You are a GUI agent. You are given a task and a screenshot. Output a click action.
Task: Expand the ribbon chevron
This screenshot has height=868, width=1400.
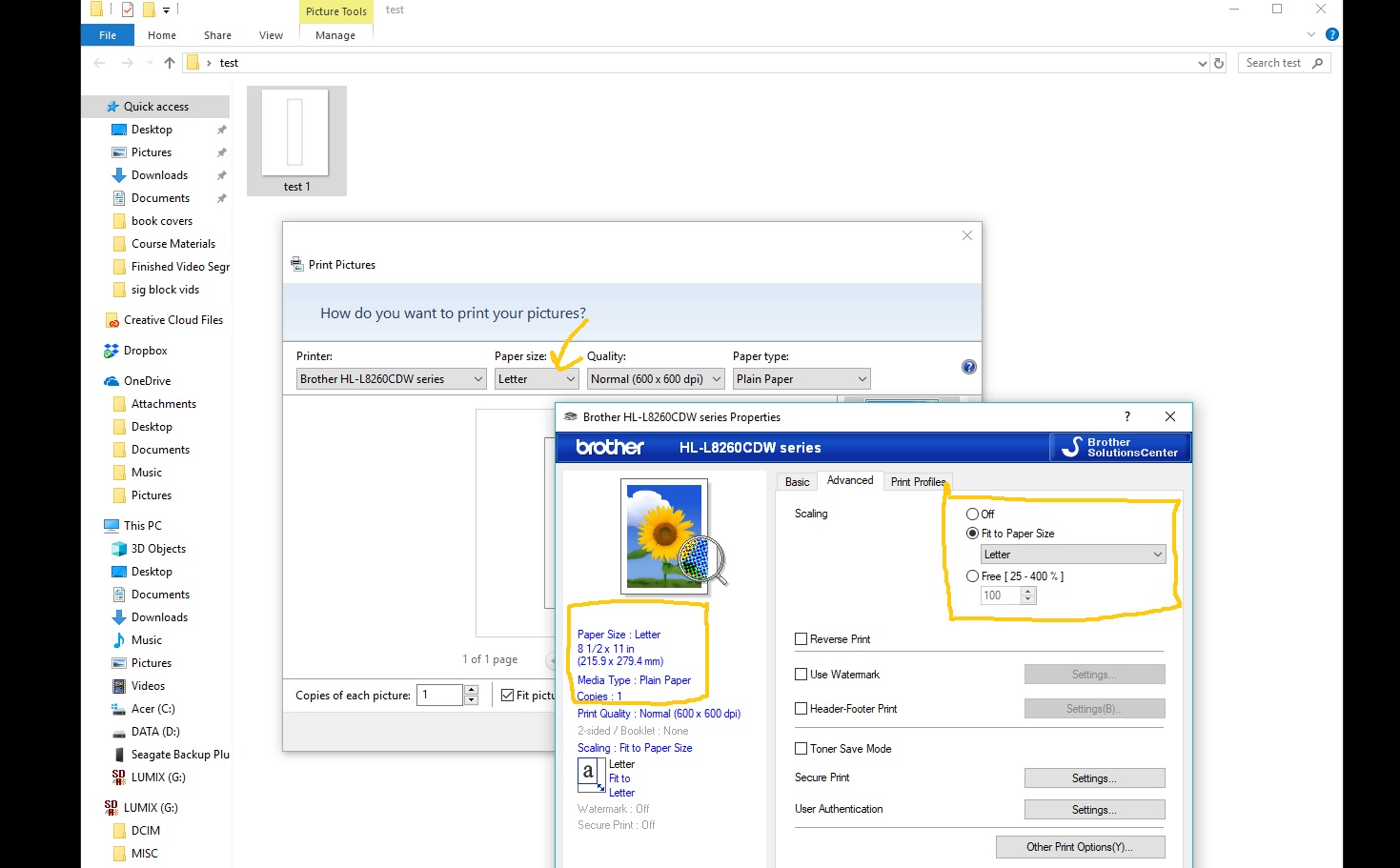1311,34
